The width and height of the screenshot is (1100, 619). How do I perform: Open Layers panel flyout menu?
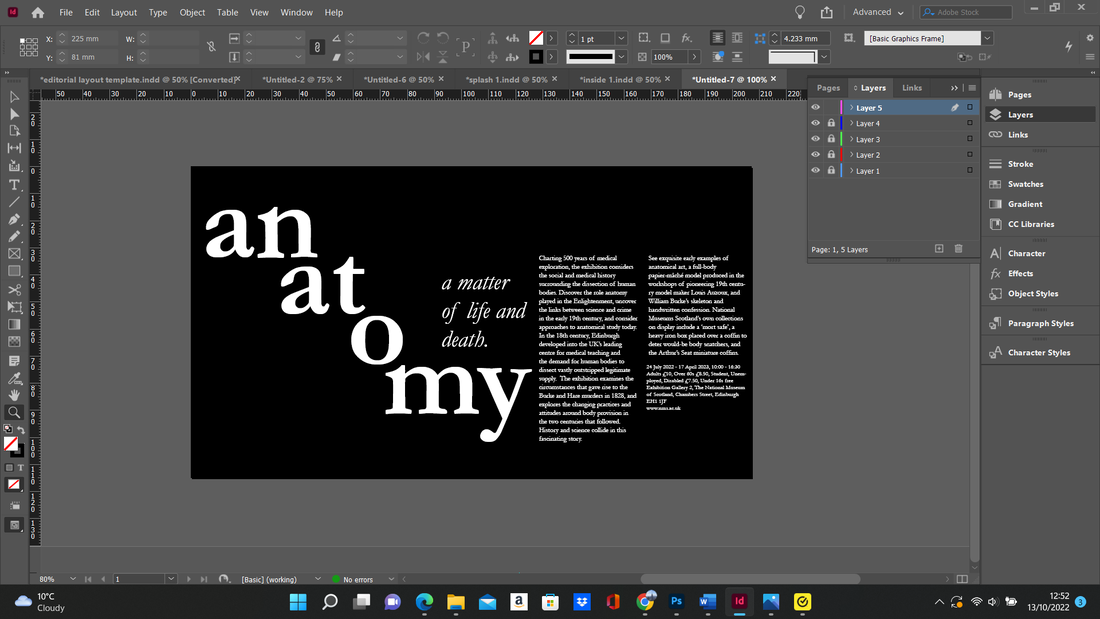pos(972,88)
